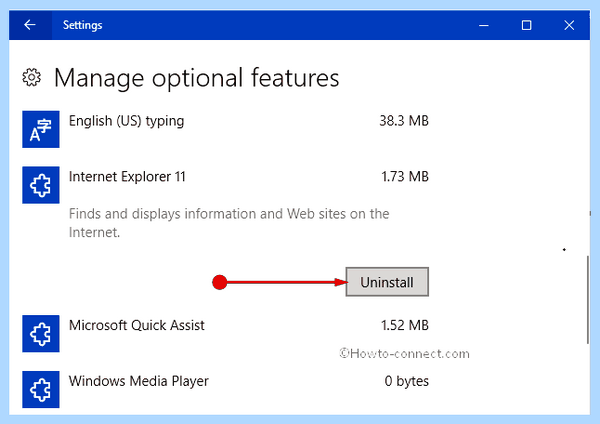600x424 pixels.
Task: Click the Windows Media Player puzzle icon
Action: point(41,390)
